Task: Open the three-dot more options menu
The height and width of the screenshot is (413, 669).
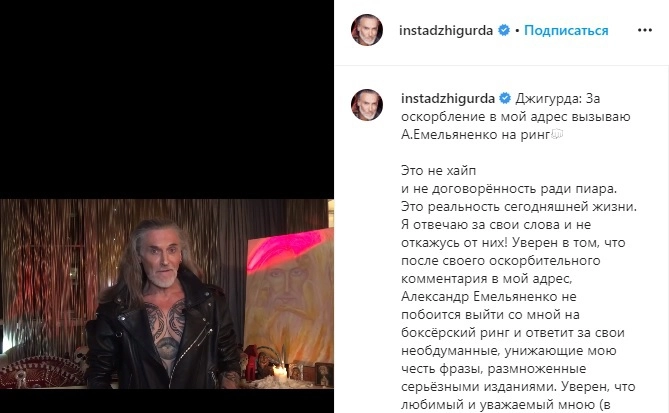Action: point(644,30)
